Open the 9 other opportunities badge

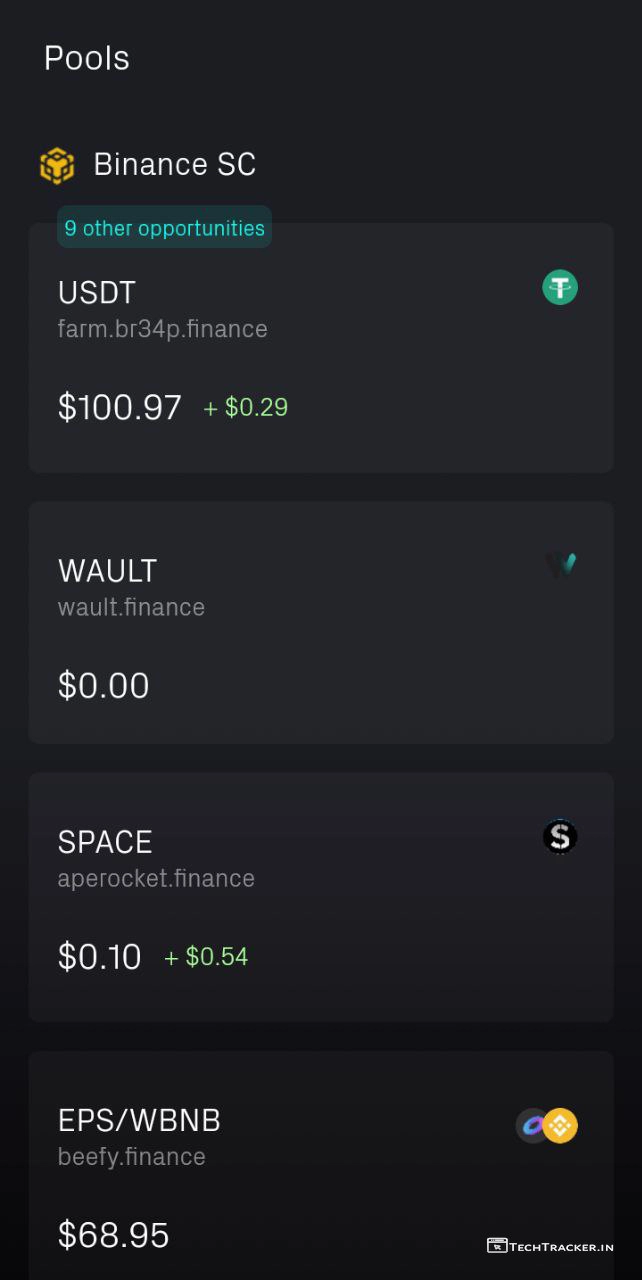tap(164, 228)
